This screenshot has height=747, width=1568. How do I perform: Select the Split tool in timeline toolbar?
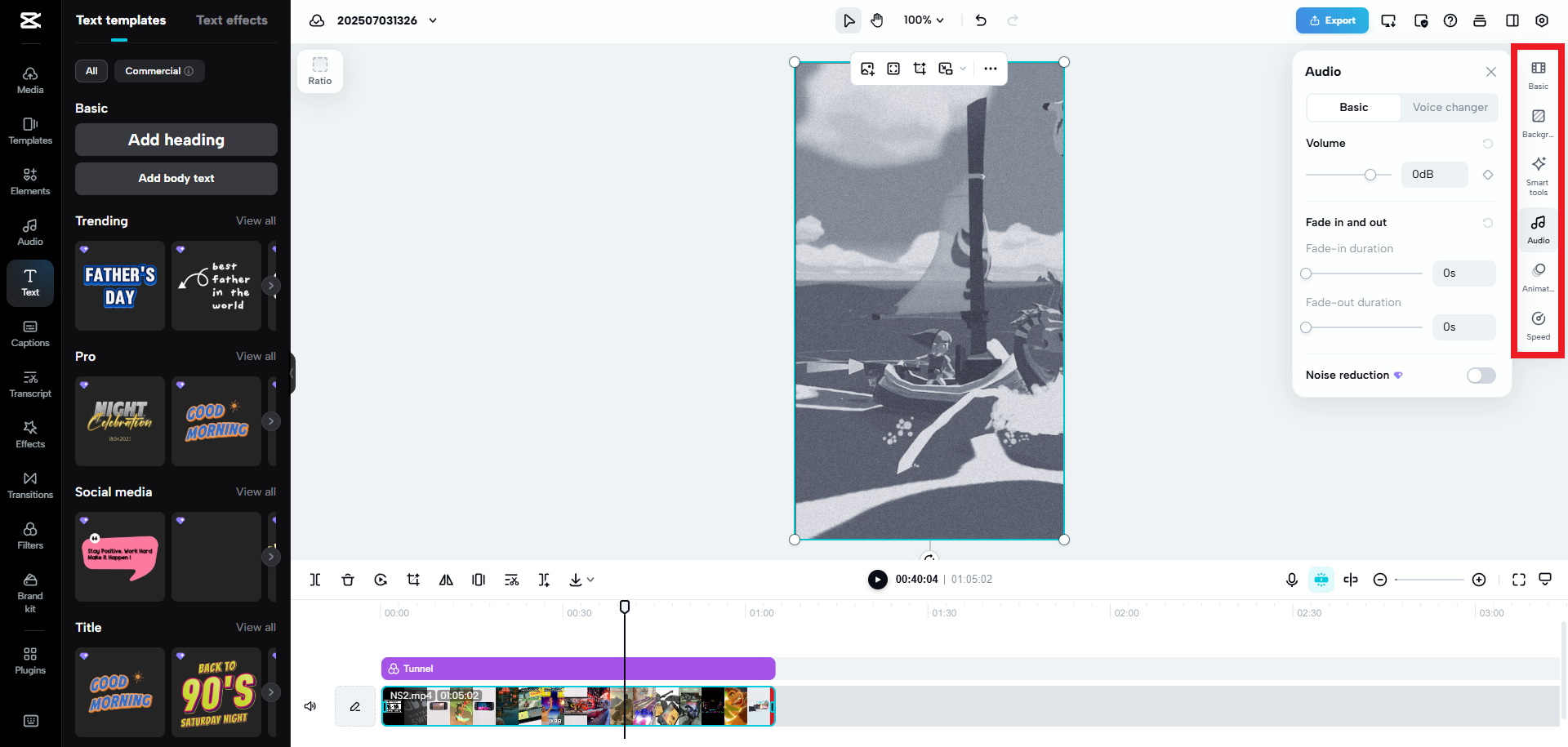(315, 580)
